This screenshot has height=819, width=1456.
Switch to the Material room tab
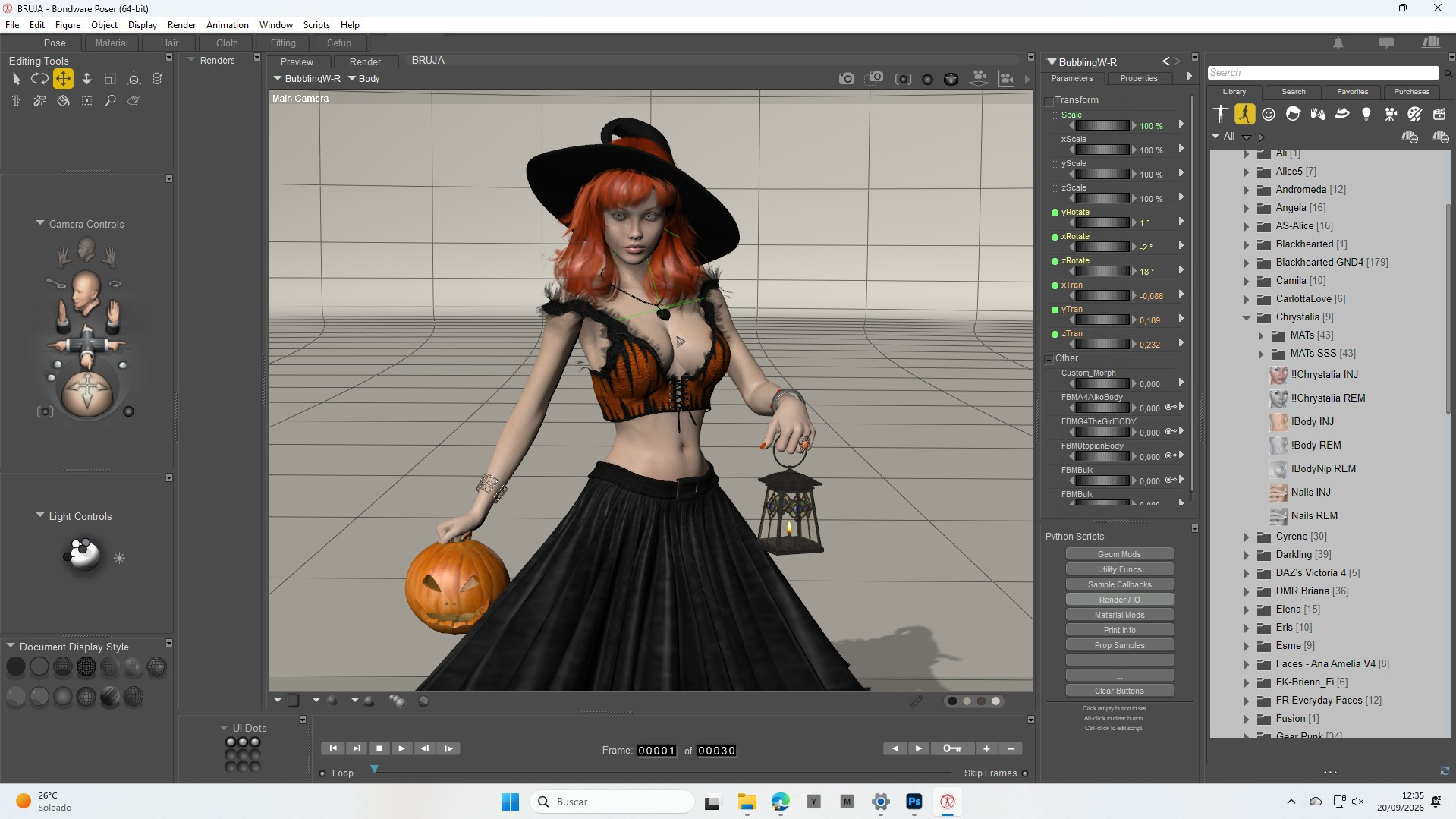112,43
